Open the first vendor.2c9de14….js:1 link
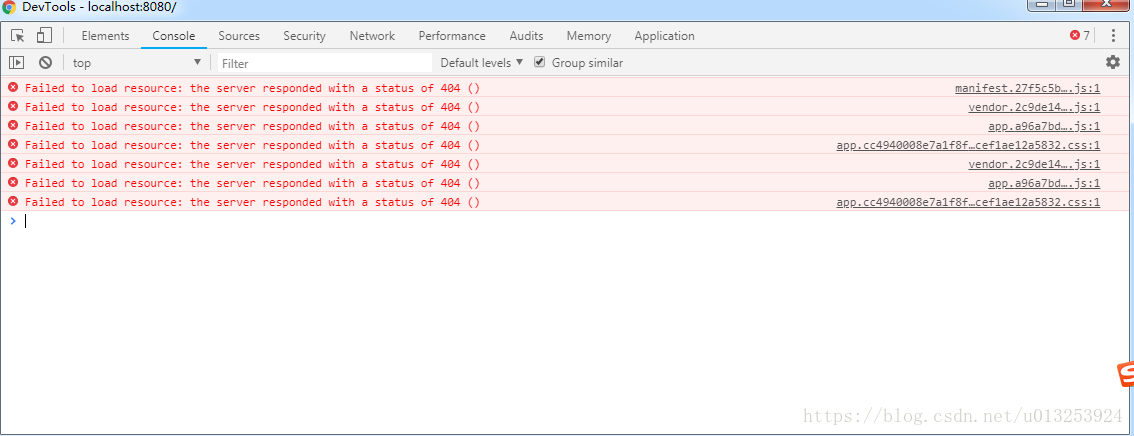The image size is (1134, 436). [x=1034, y=107]
